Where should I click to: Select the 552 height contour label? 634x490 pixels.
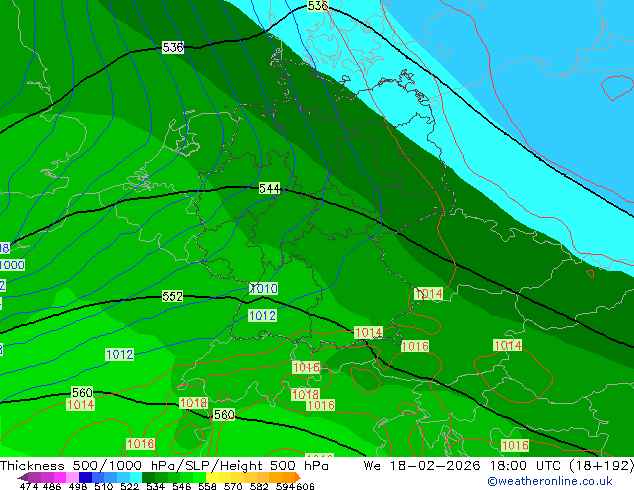click(x=173, y=296)
